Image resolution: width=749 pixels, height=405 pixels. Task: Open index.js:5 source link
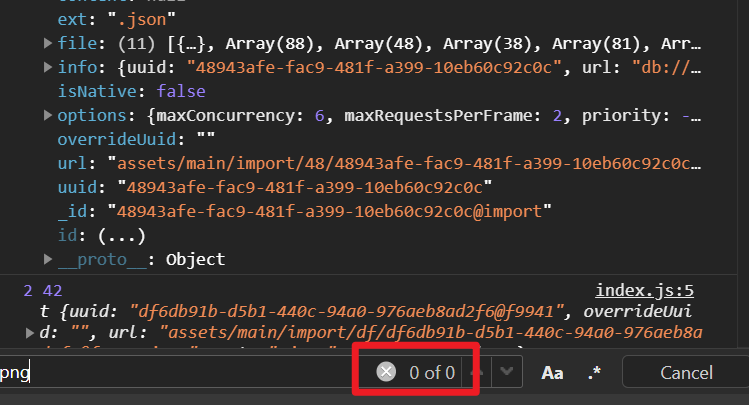coord(644,291)
